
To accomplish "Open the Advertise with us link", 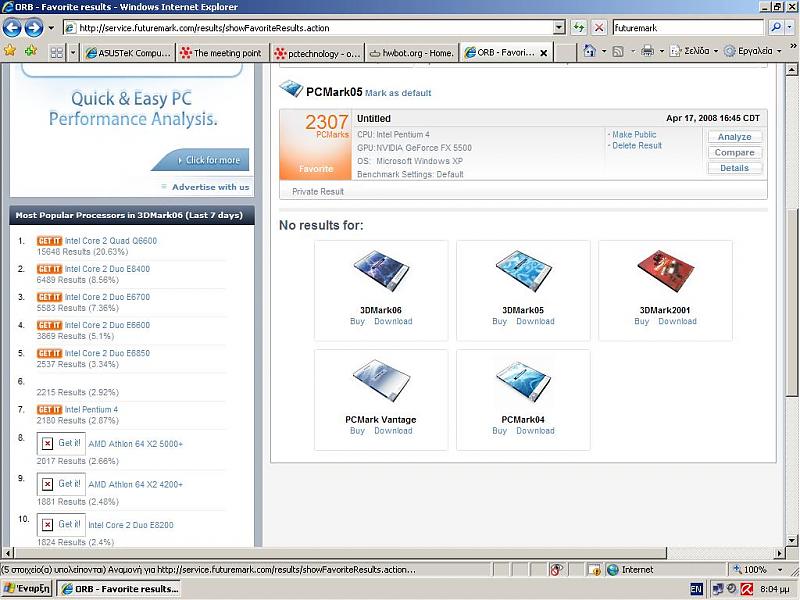I will (x=210, y=187).
